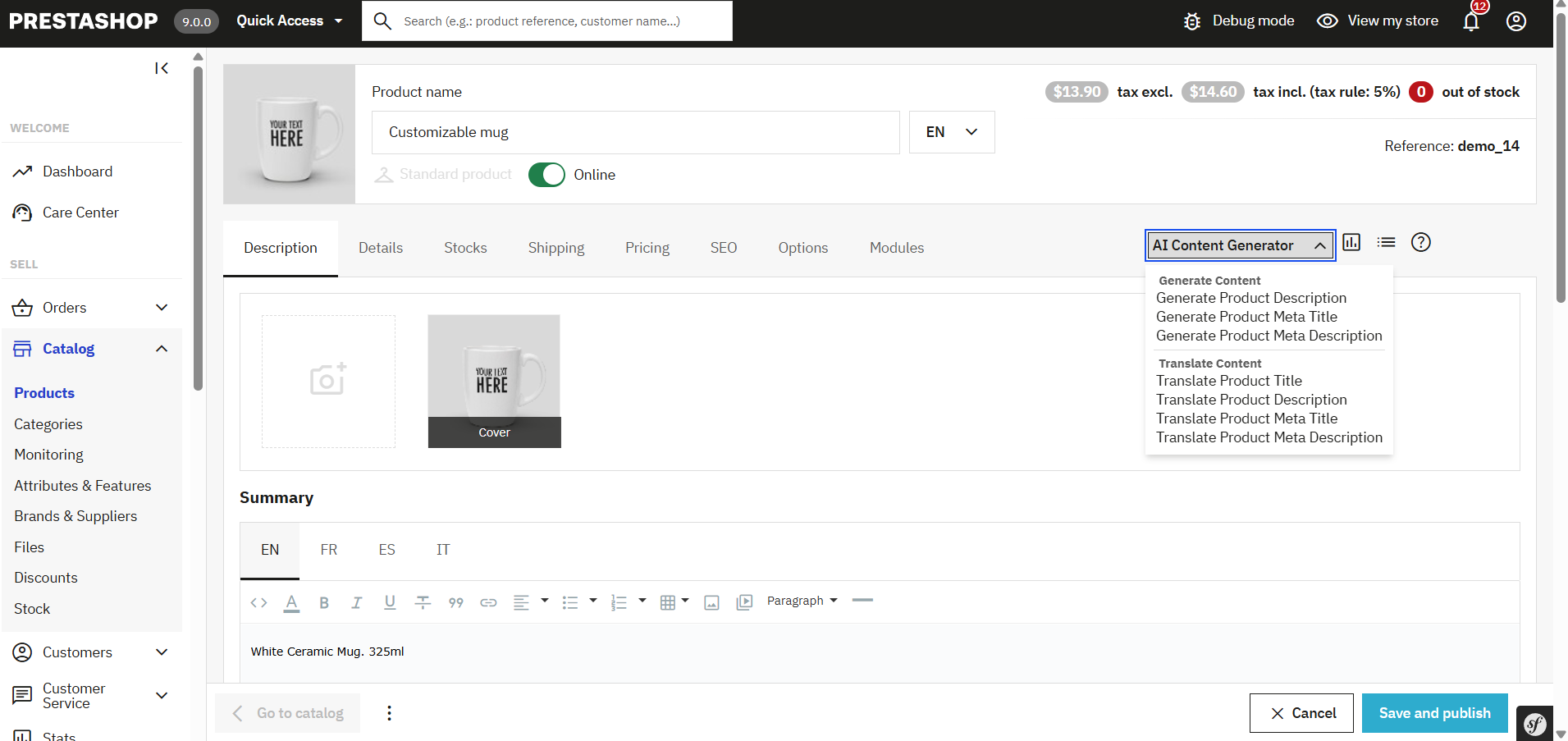Open the text alignment dropdown
This screenshot has height=741, width=1568.
[531, 602]
